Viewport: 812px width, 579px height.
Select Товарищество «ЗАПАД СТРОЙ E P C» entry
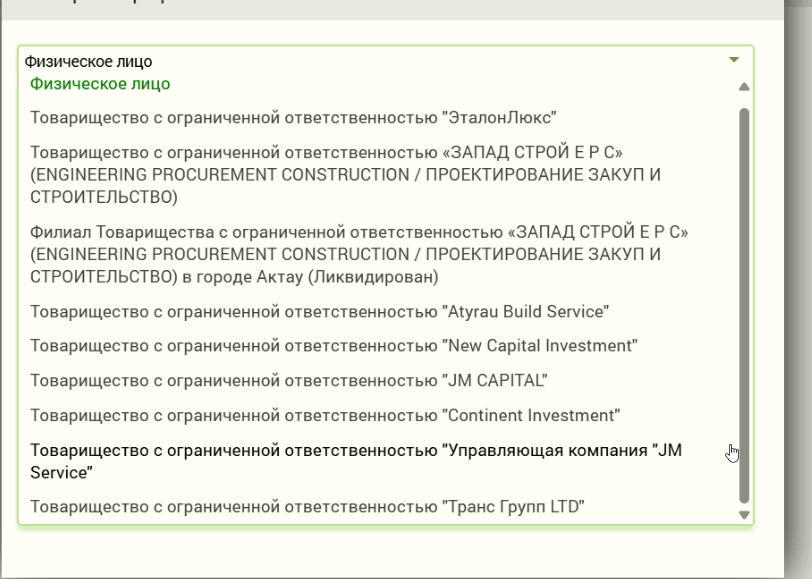tap(345, 175)
